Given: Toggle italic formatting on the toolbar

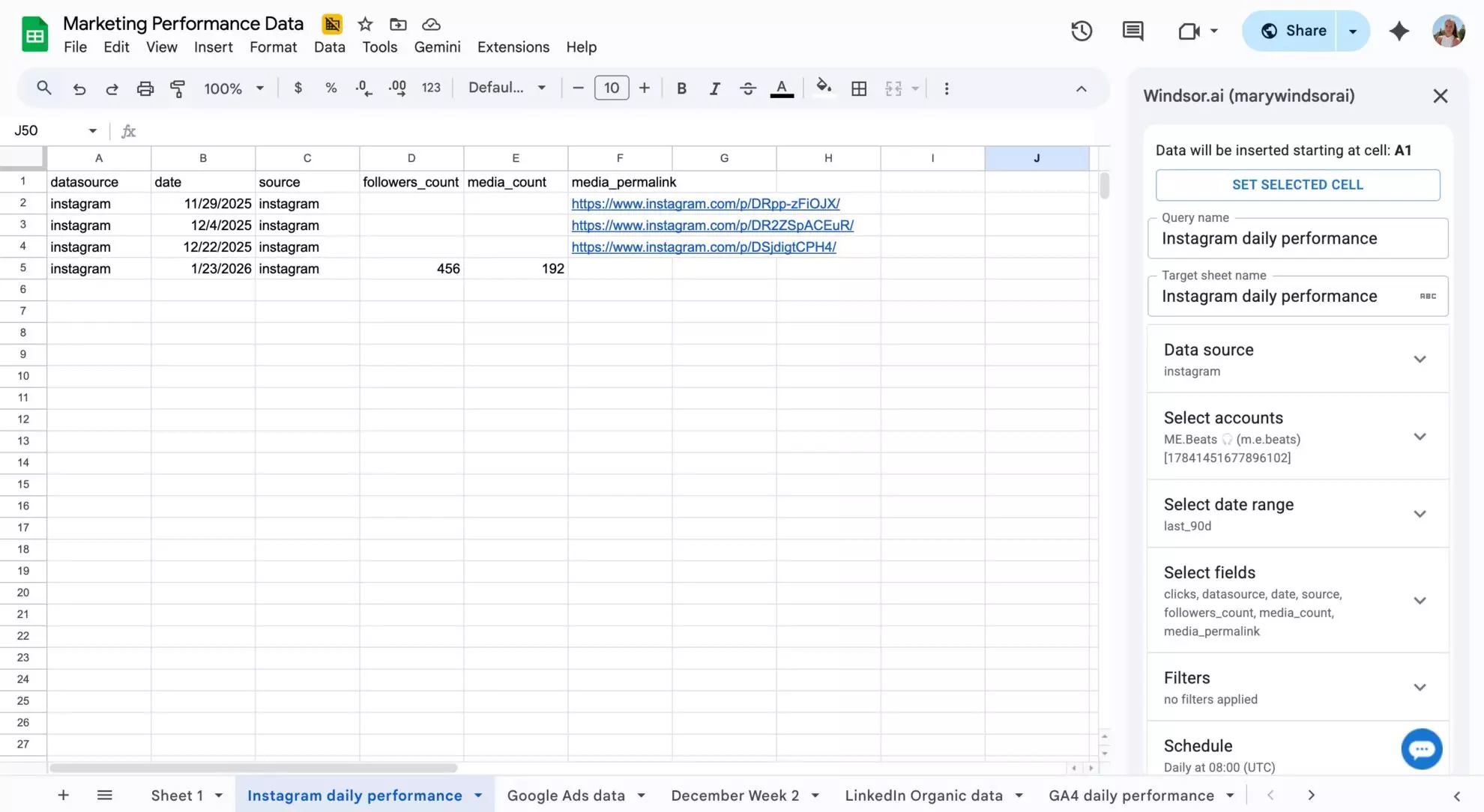Looking at the screenshot, I should point(714,88).
